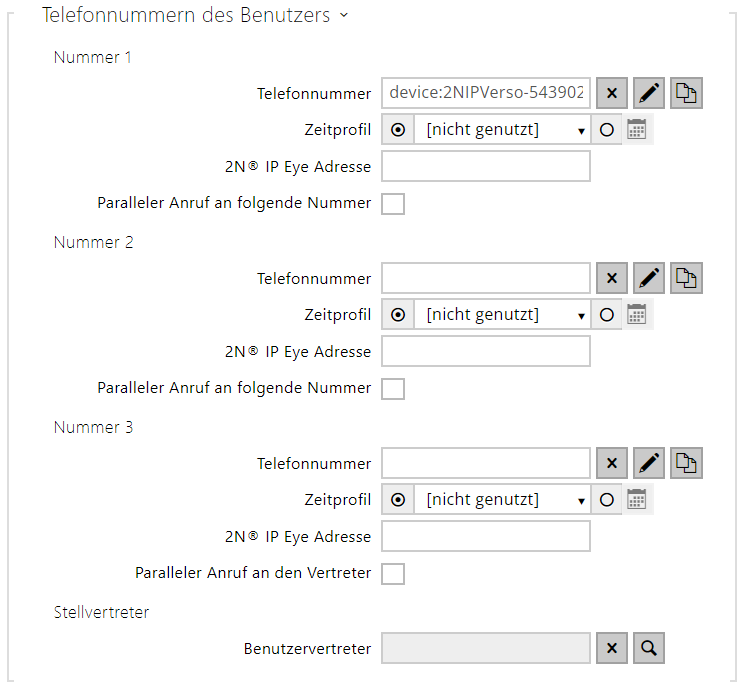Clear the Benutzervertreter field with X icon
This screenshot has height=690, width=742.
coord(612,648)
